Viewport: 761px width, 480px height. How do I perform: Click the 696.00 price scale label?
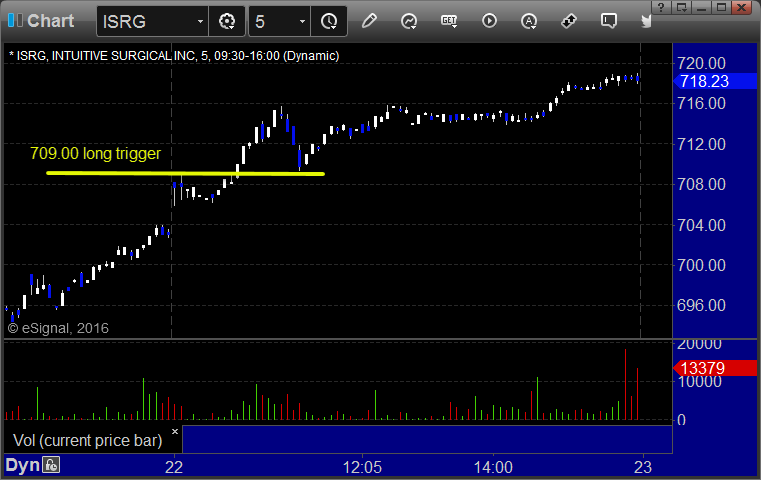click(701, 305)
